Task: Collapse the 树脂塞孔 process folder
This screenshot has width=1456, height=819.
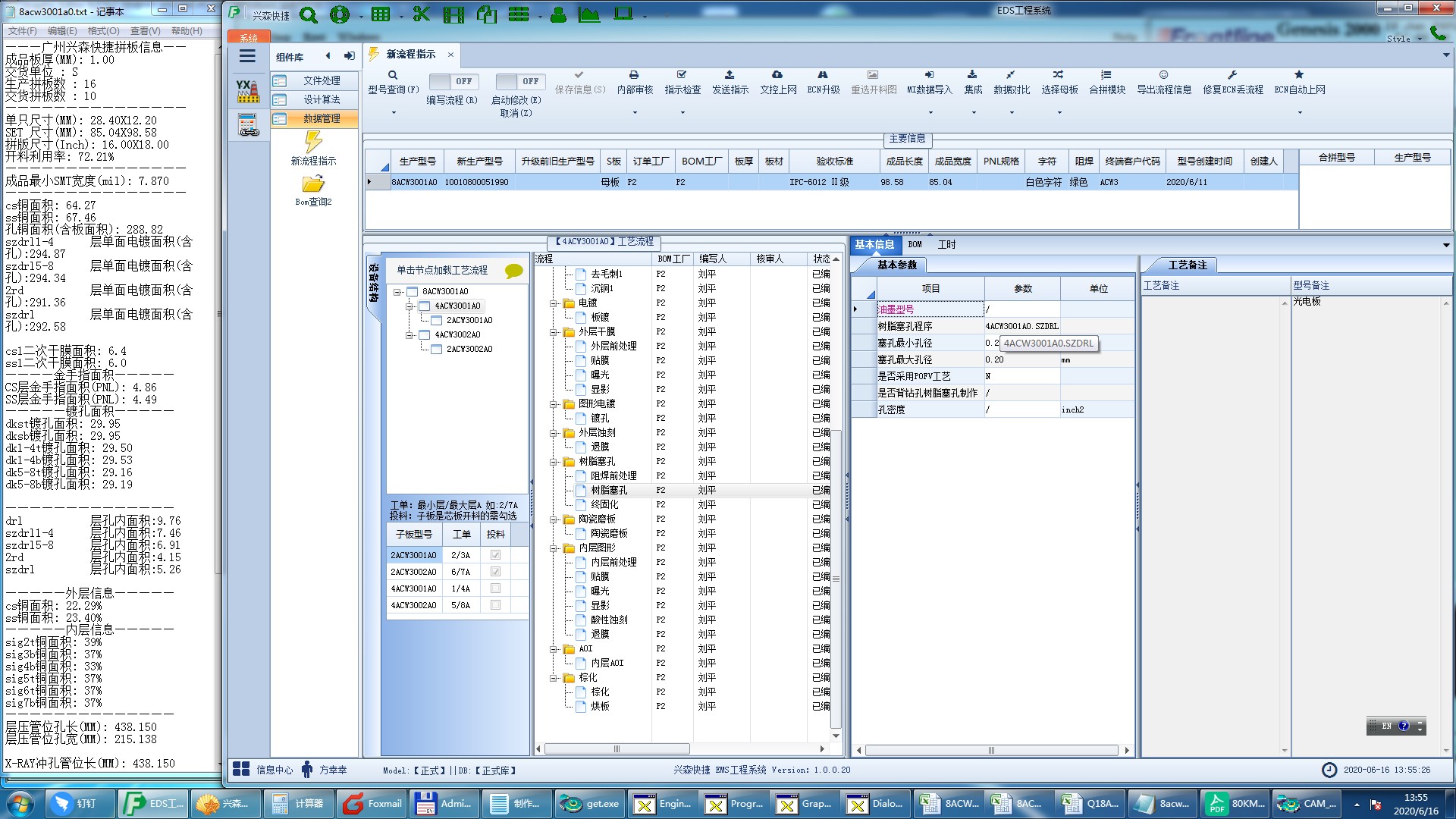Action: (x=554, y=462)
